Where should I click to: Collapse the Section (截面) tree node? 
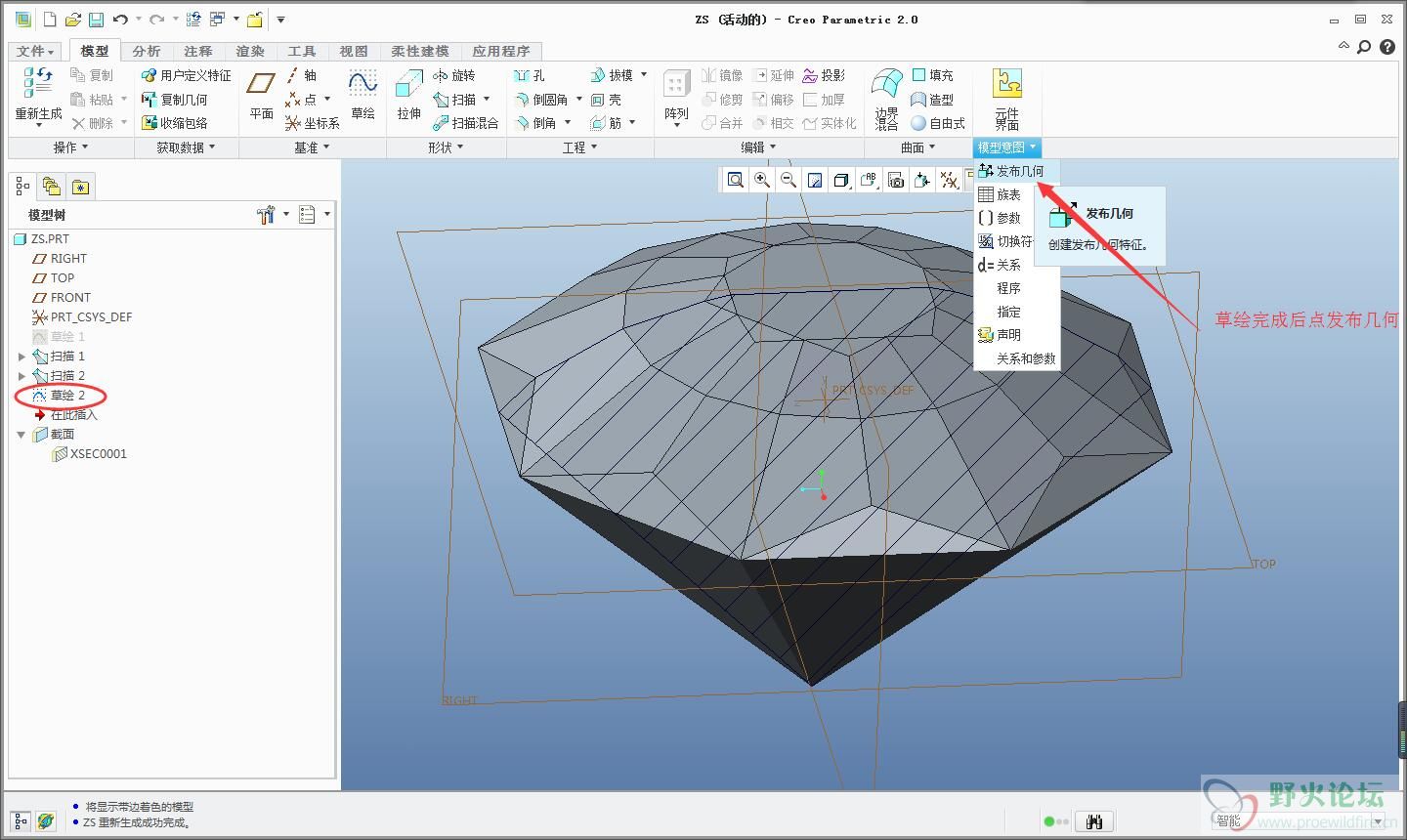point(21,435)
